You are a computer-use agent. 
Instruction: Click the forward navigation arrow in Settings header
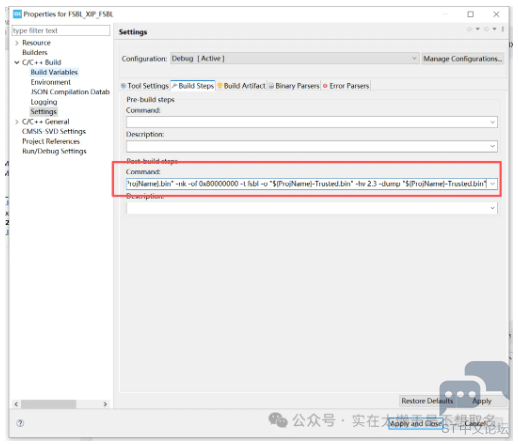[487, 29]
